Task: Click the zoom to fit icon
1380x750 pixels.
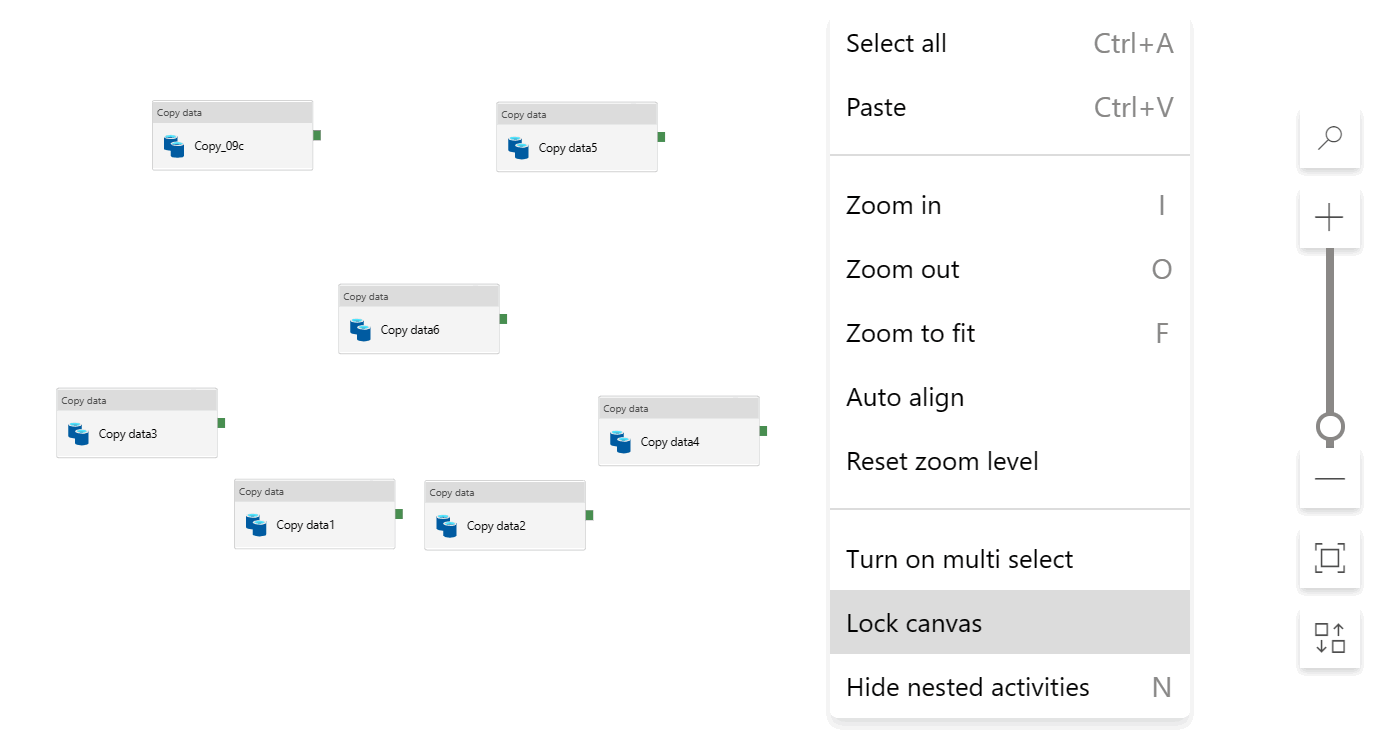Action: [x=1329, y=558]
